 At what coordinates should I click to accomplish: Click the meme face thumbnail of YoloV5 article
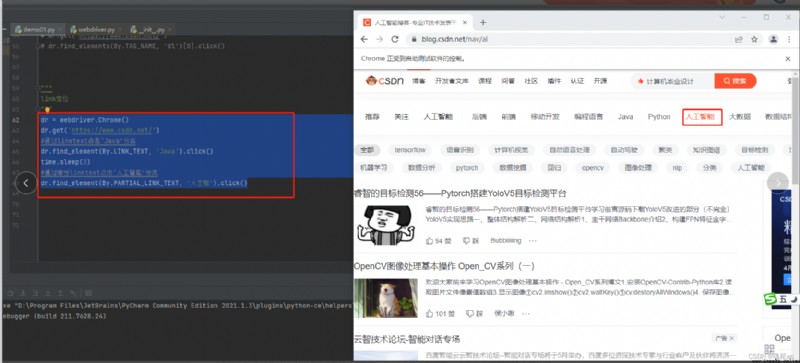[x=386, y=225]
